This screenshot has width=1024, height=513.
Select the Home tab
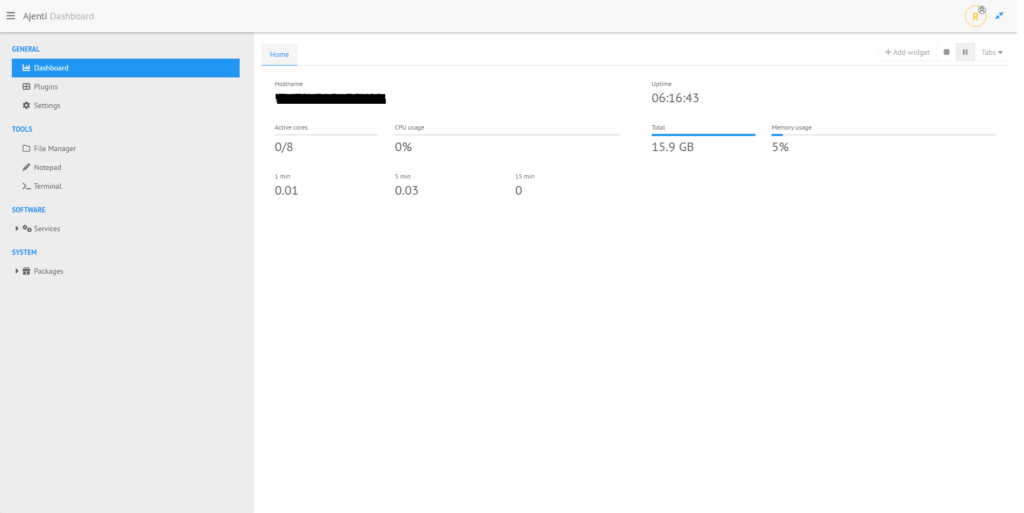pyautogui.click(x=280, y=55)
